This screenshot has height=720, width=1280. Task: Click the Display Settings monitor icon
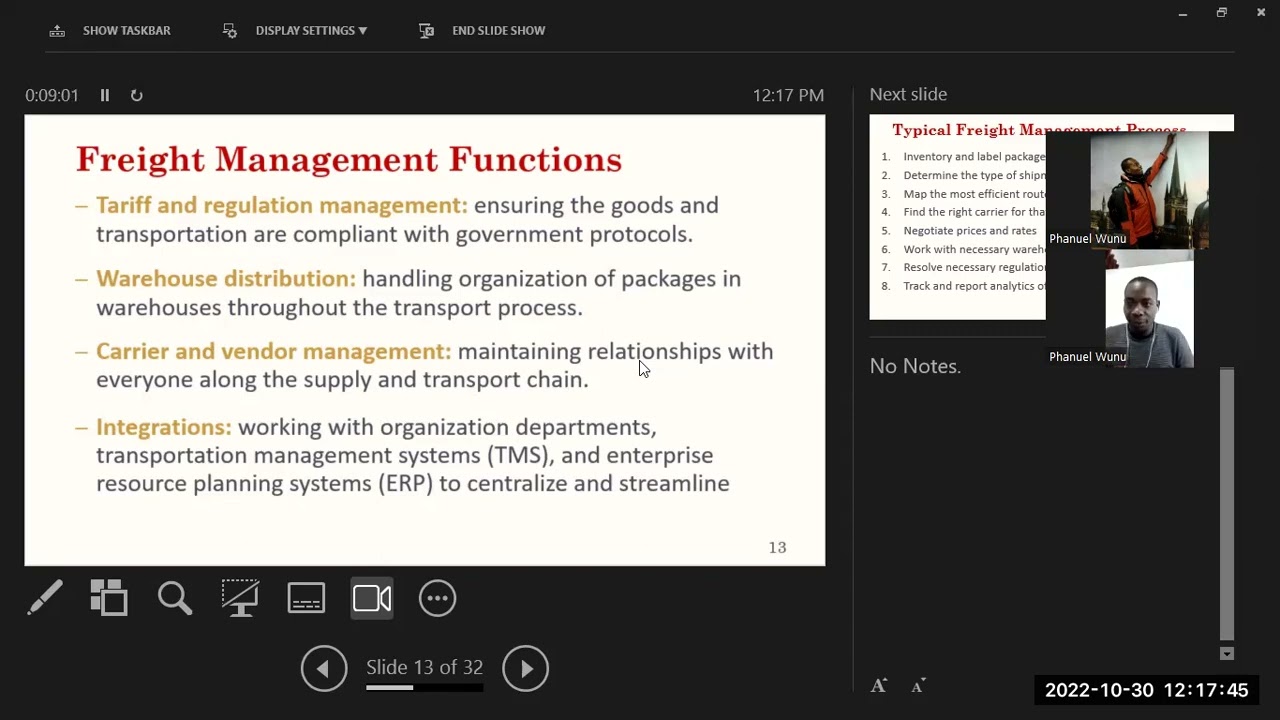230,30
